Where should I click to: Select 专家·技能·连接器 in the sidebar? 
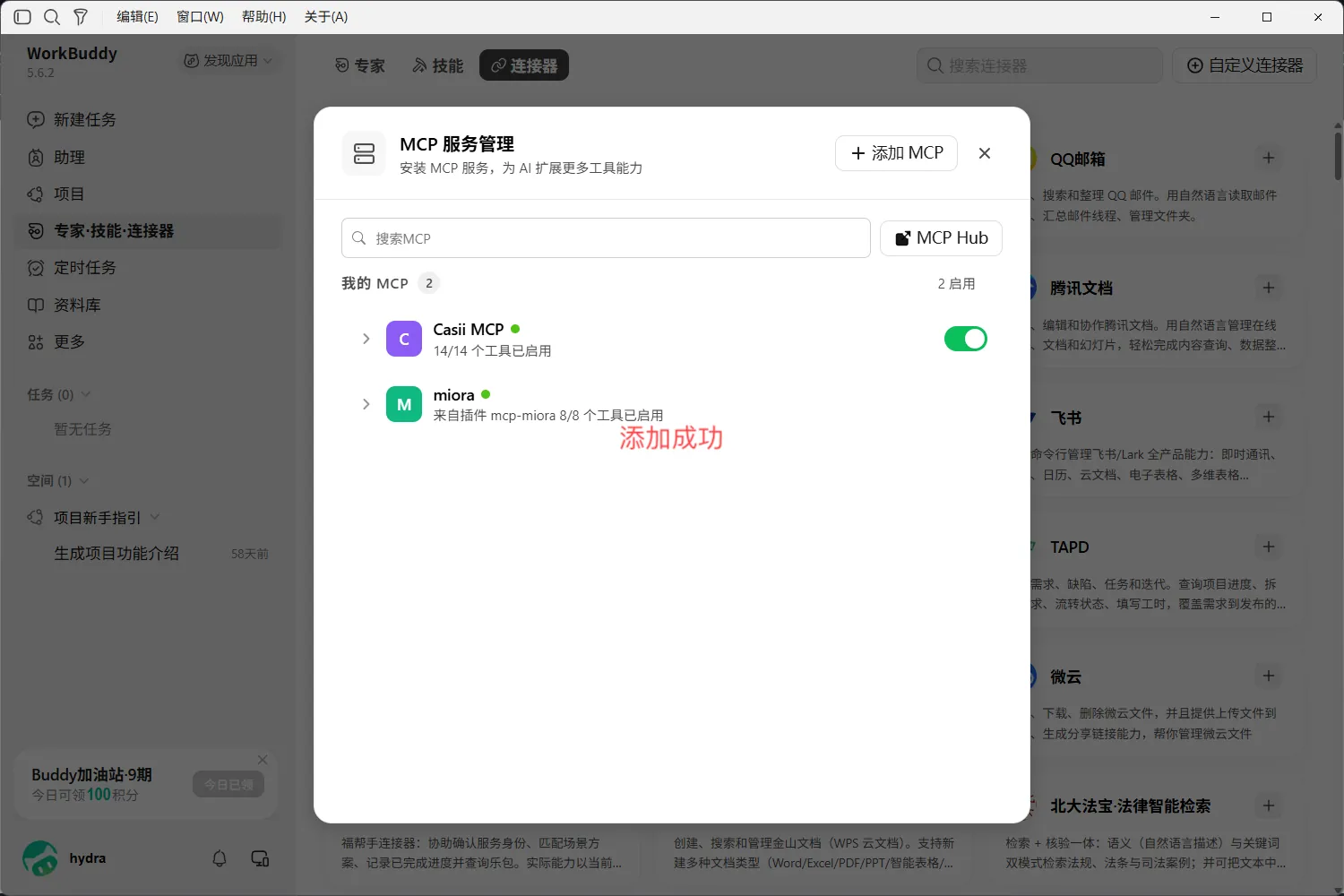tap(149, 231)
